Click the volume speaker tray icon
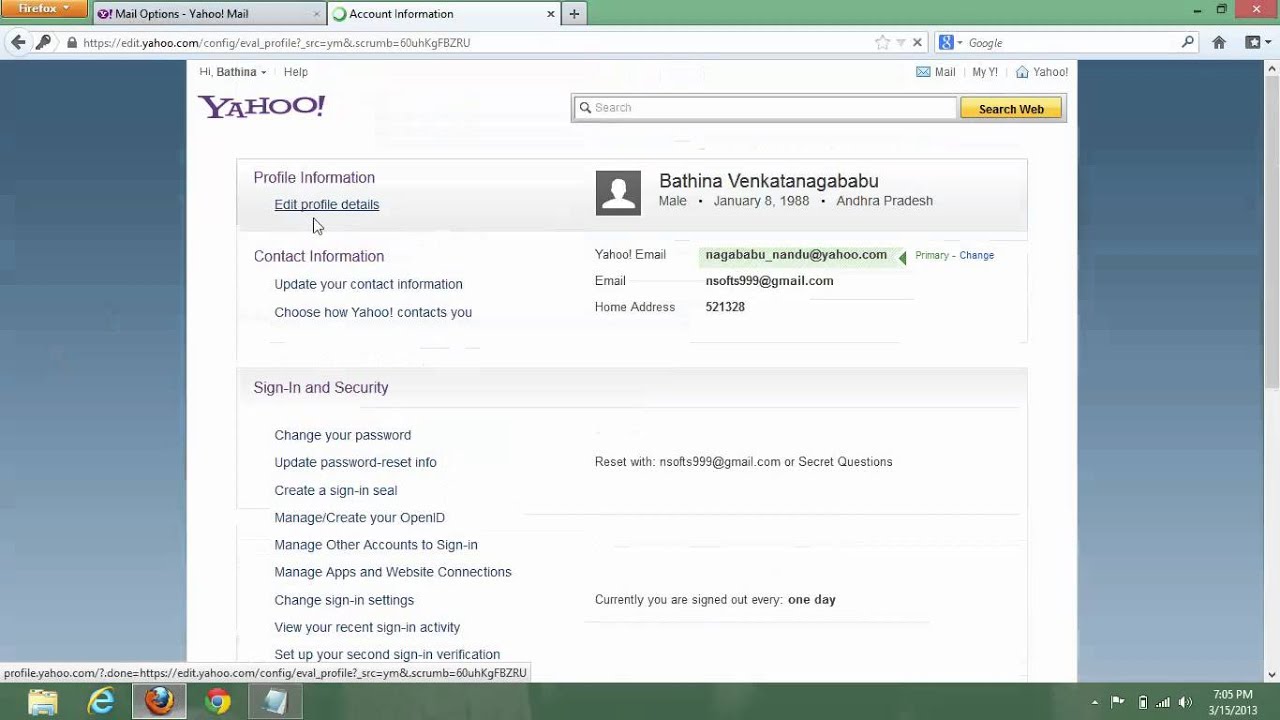The image size is (1280, 720). pyautogui.click(x=1186, y=702)
